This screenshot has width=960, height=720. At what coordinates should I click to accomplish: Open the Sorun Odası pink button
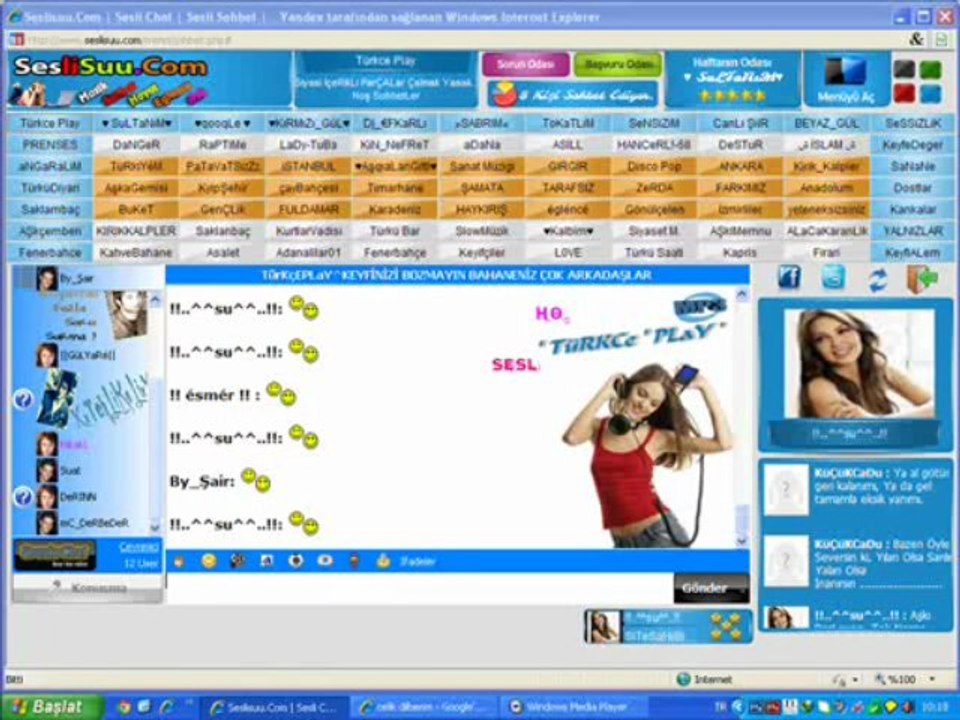pyautogui.click(x=525, y=64)
